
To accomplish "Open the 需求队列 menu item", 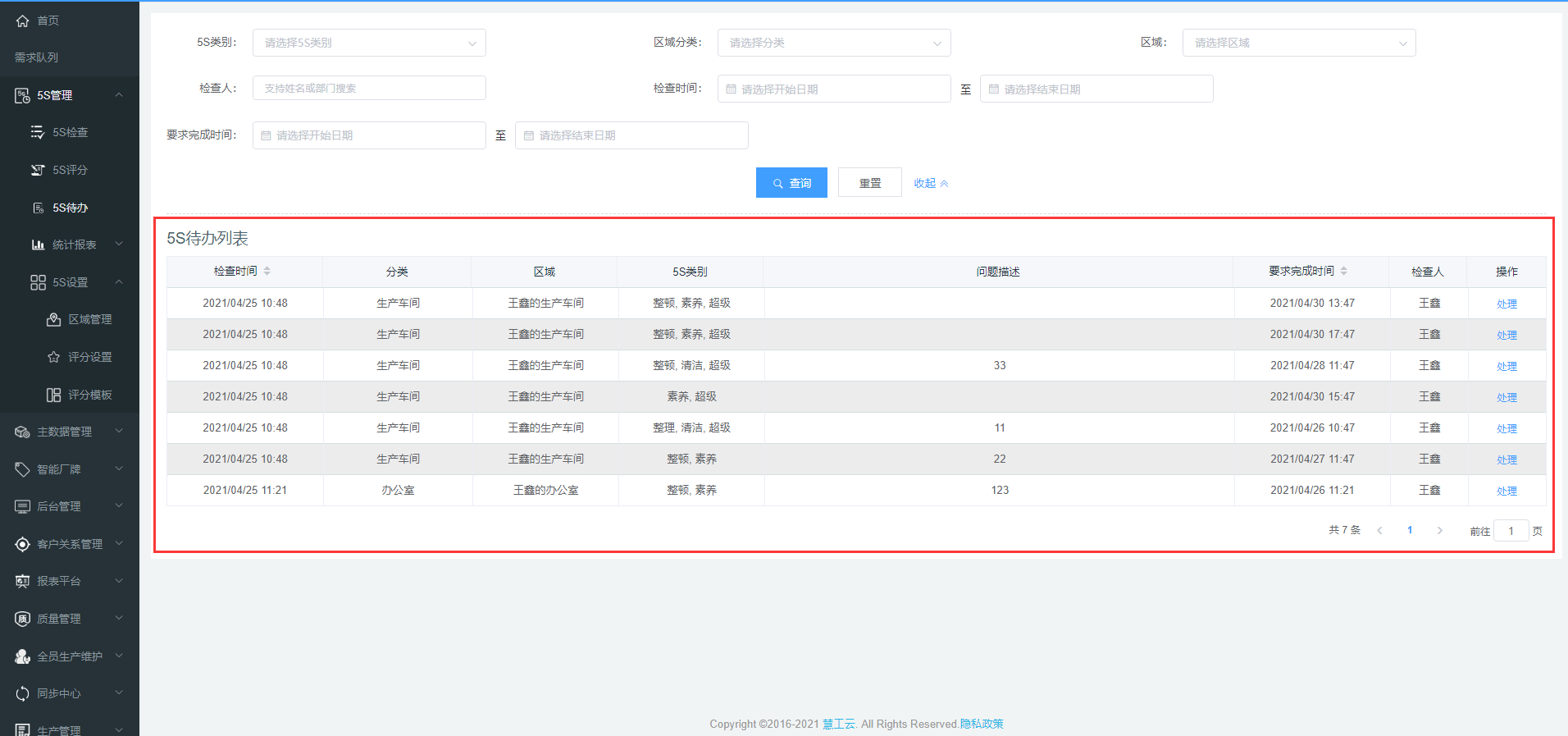I will point(37,57).
